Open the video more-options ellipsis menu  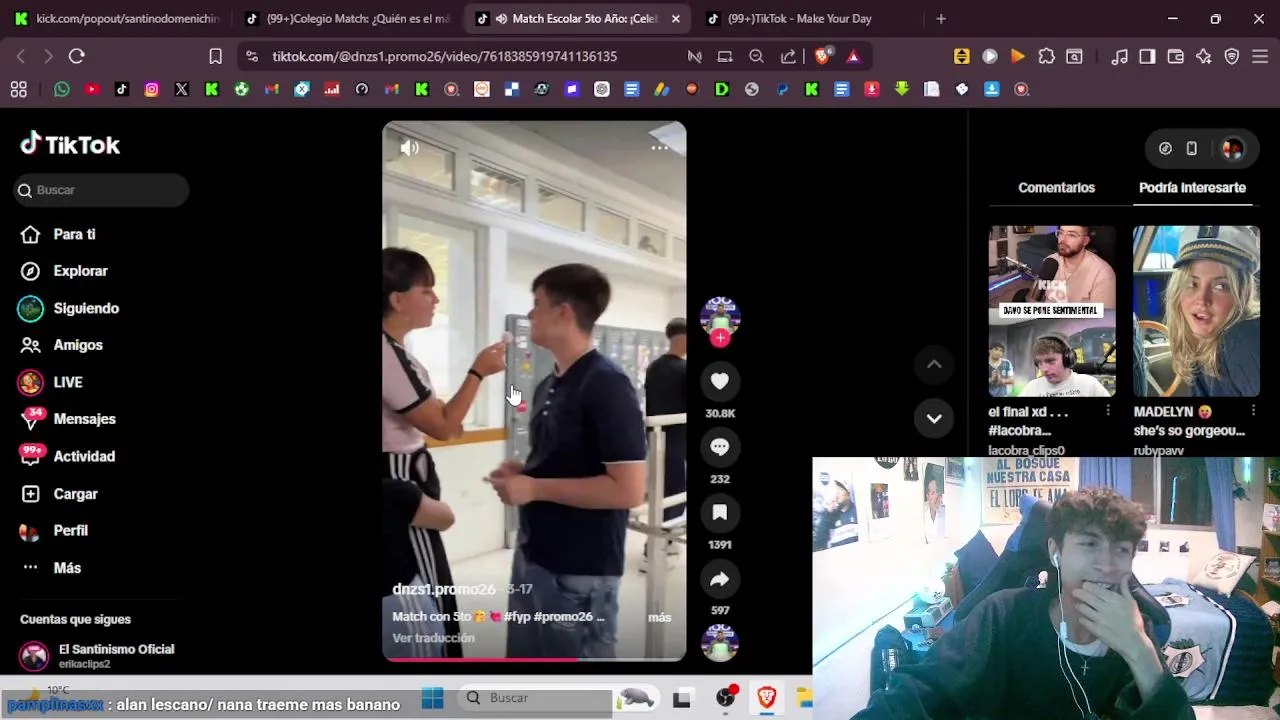pos(660,148)
